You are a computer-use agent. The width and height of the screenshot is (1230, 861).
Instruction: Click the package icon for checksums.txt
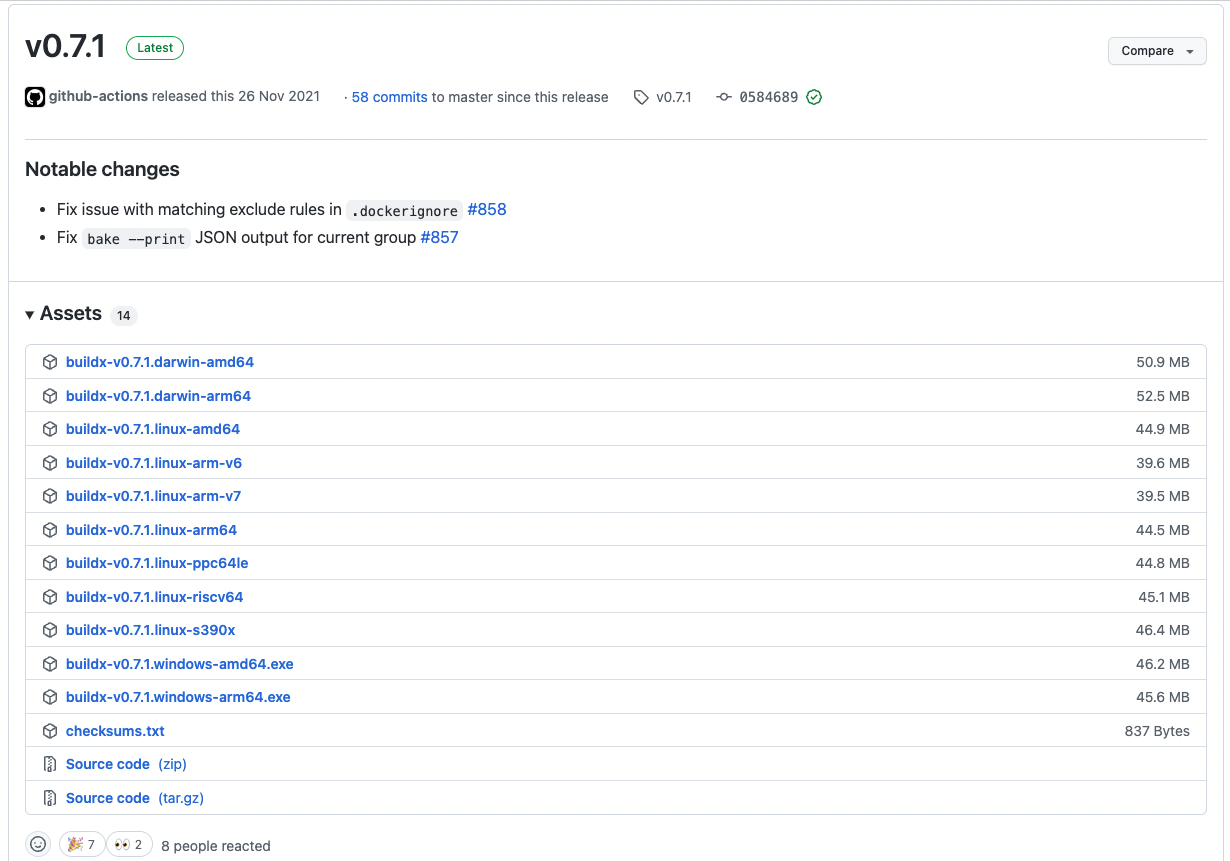[x=50, y=731]
